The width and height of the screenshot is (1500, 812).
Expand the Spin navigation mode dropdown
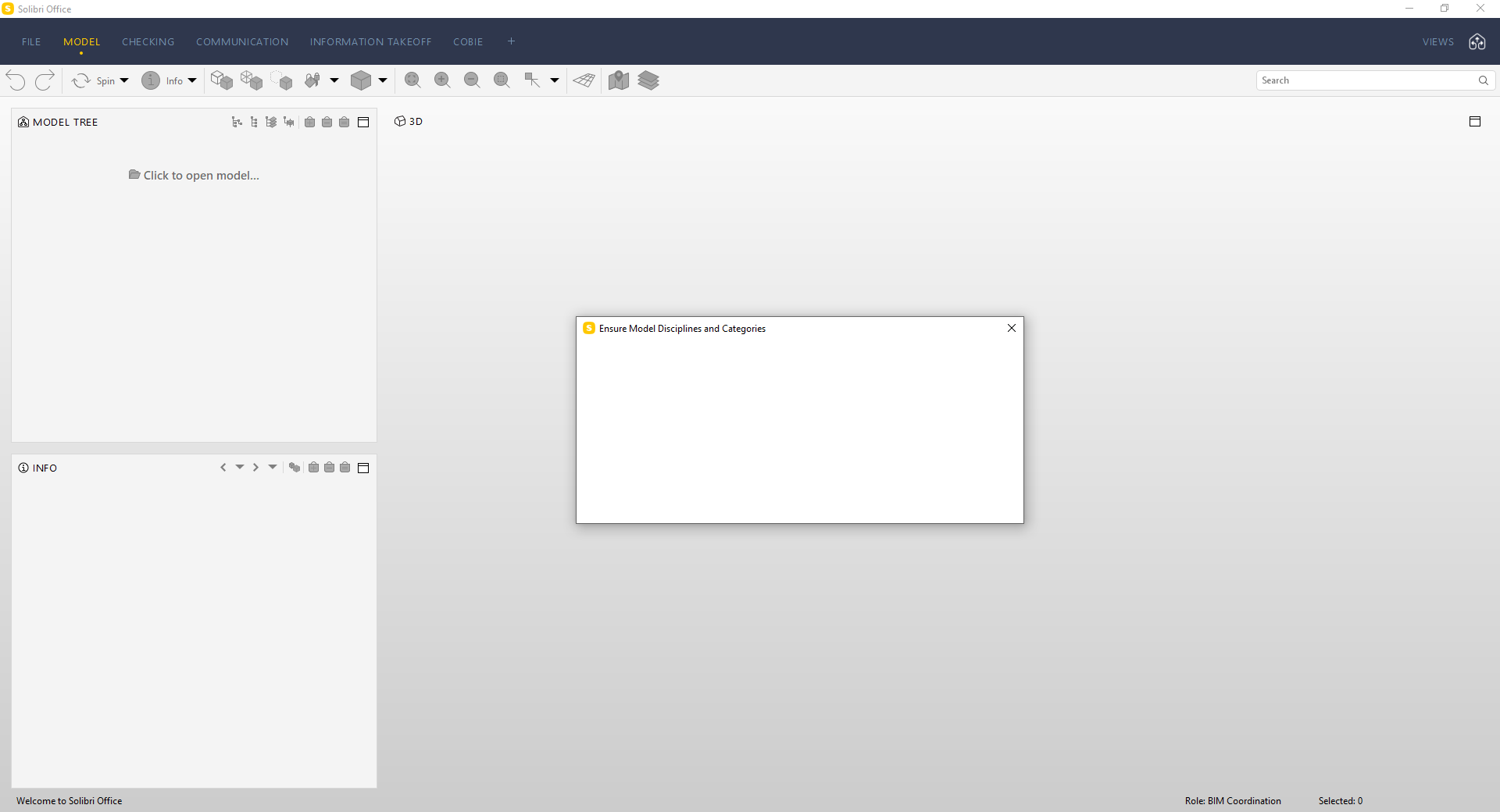(x=124, y=80)
